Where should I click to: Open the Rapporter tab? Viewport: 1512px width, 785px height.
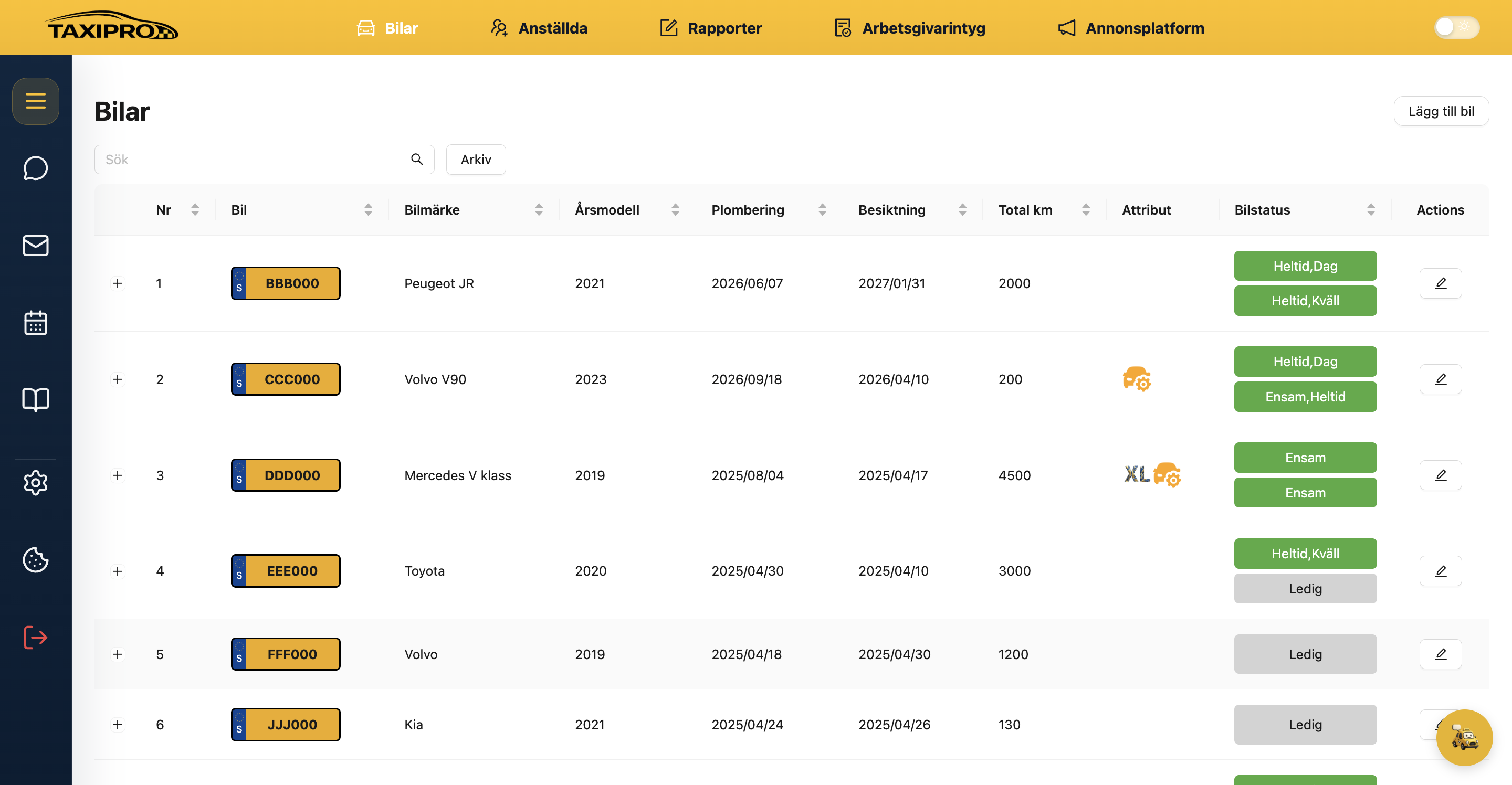click(x=710, y=28)
